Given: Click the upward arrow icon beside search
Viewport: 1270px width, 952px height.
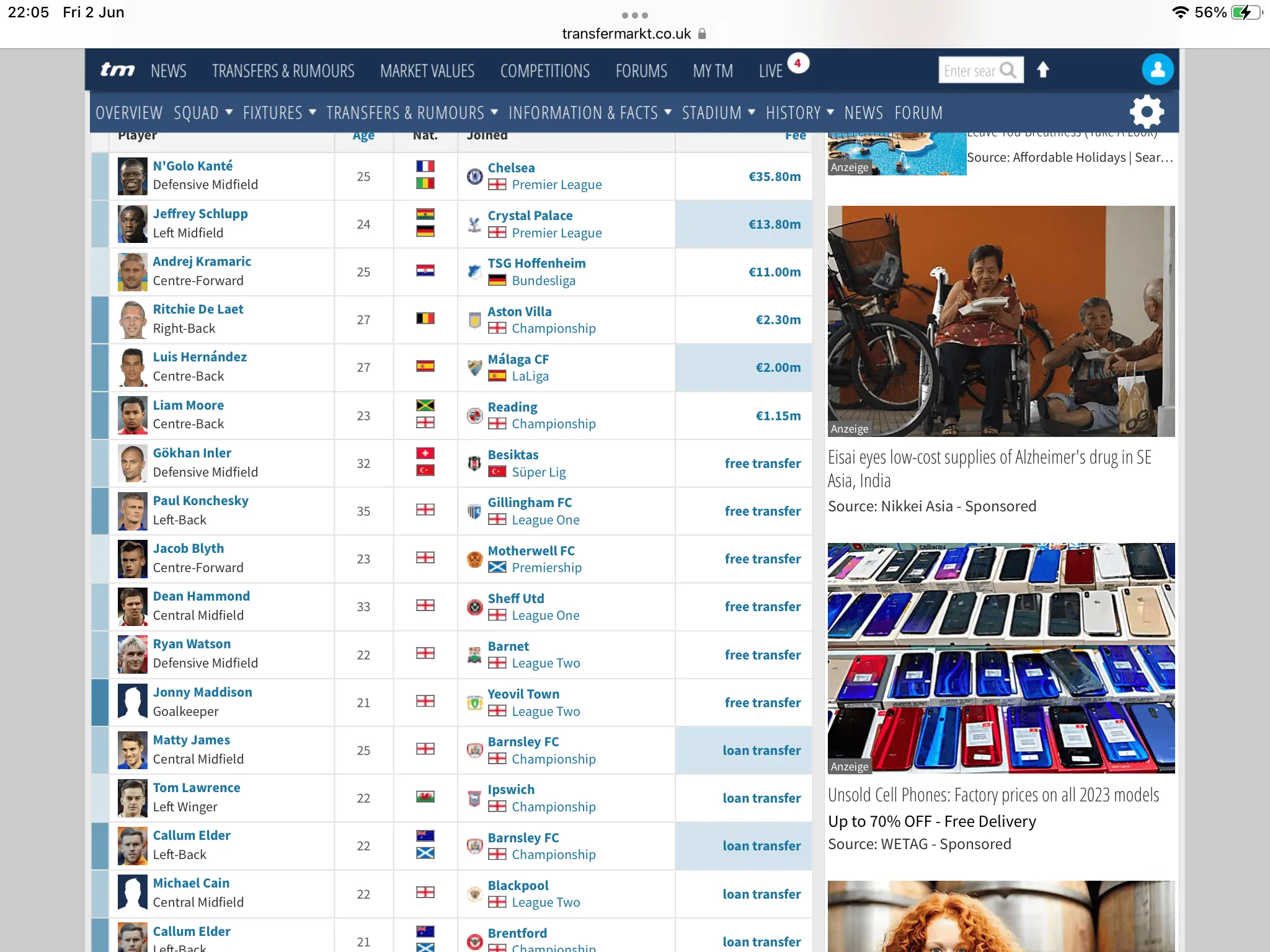Looking at the screenshot, I should tap(1043, 70).
